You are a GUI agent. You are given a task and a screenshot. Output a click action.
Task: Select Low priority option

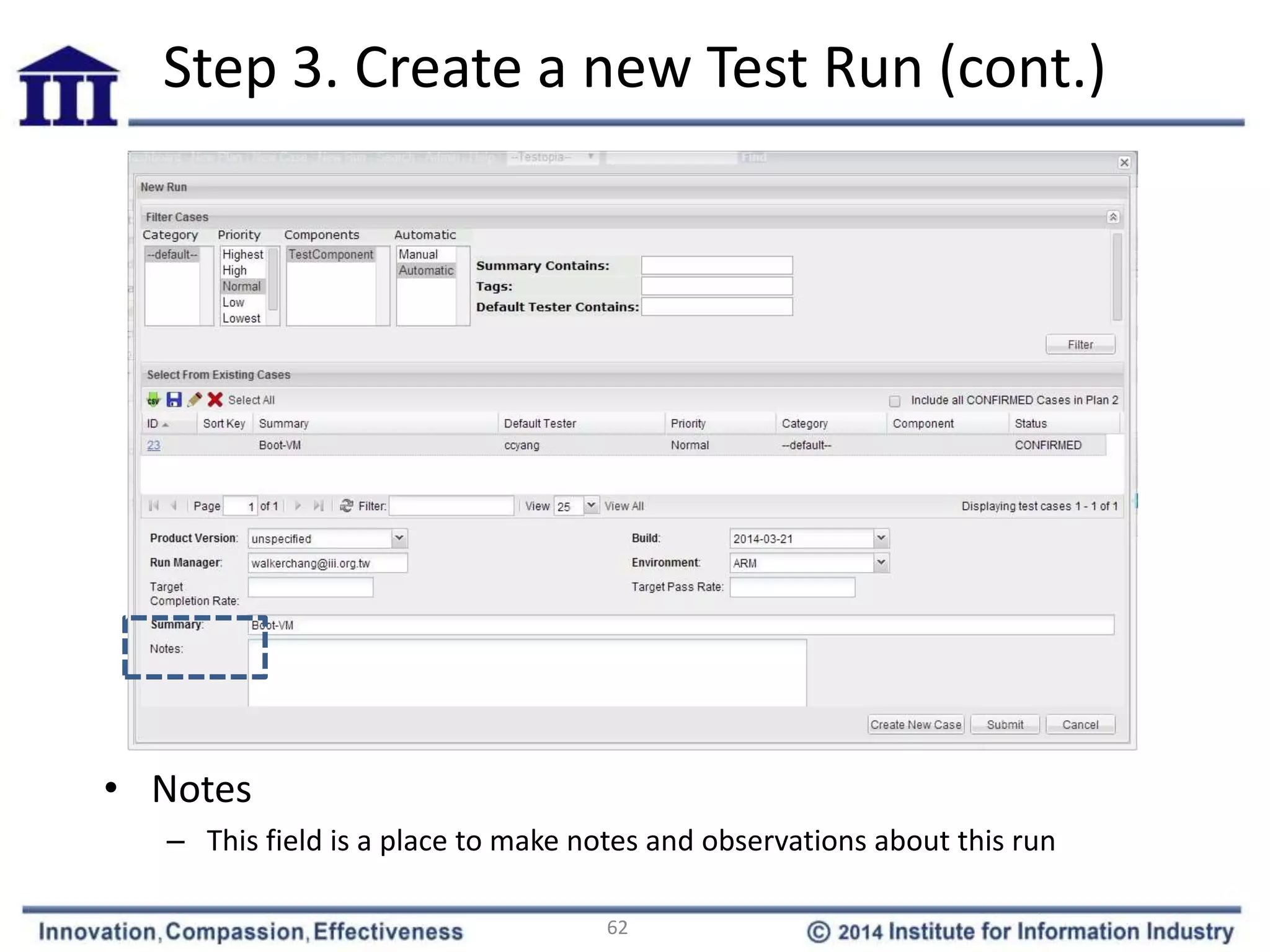coord(243,302)
